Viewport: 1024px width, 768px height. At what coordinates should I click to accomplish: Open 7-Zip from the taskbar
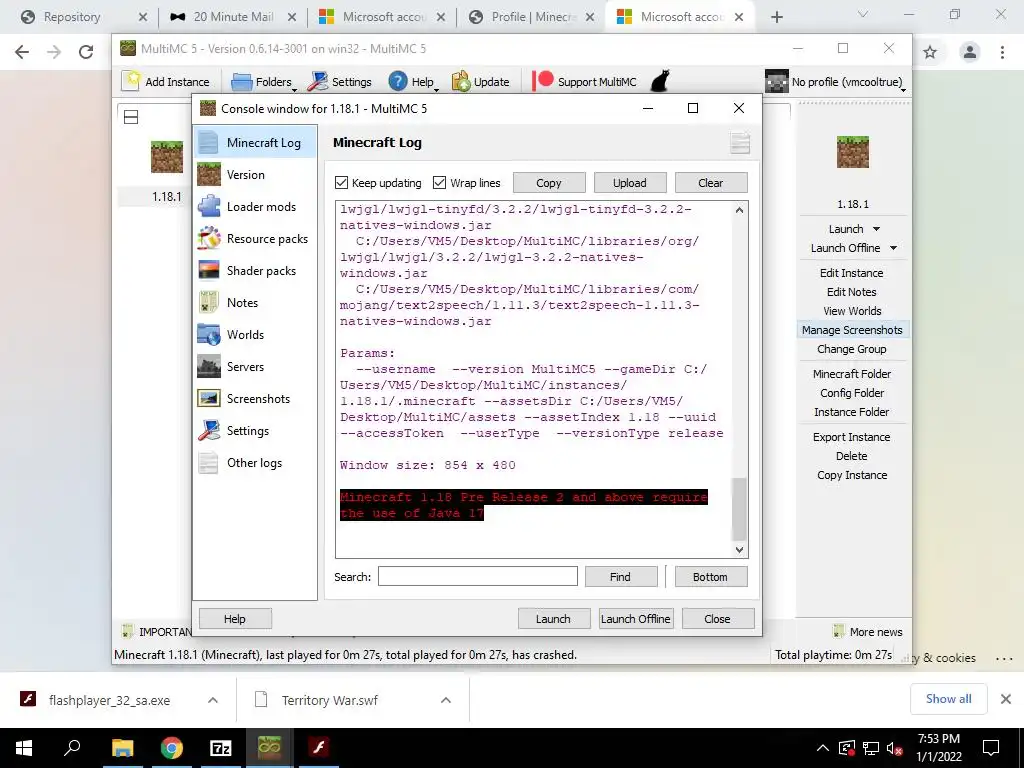pos(221,748)
